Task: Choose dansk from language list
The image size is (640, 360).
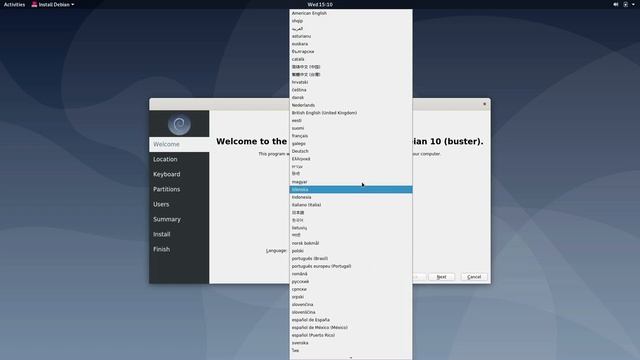Action: click(351, 98)
